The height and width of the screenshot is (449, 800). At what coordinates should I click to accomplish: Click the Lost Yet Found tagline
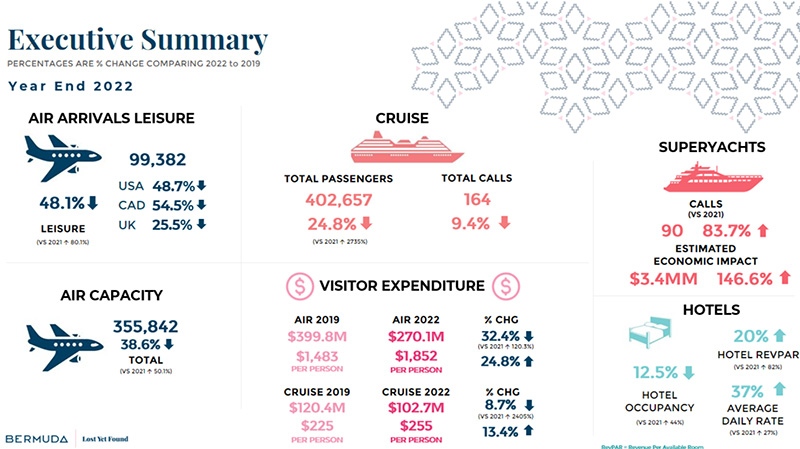click(105, 438)
